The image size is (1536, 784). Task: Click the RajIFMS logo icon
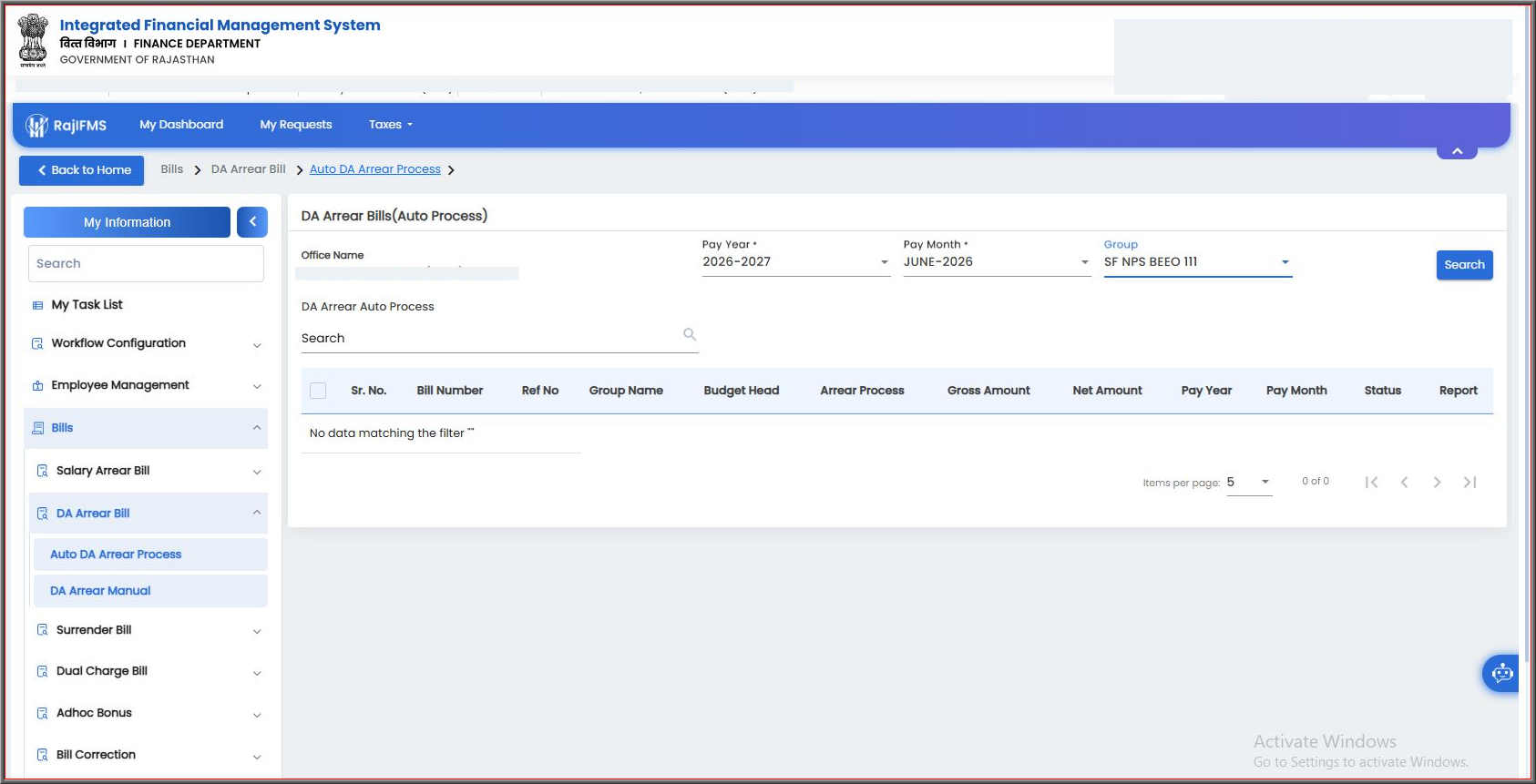[x=36, y=126]
